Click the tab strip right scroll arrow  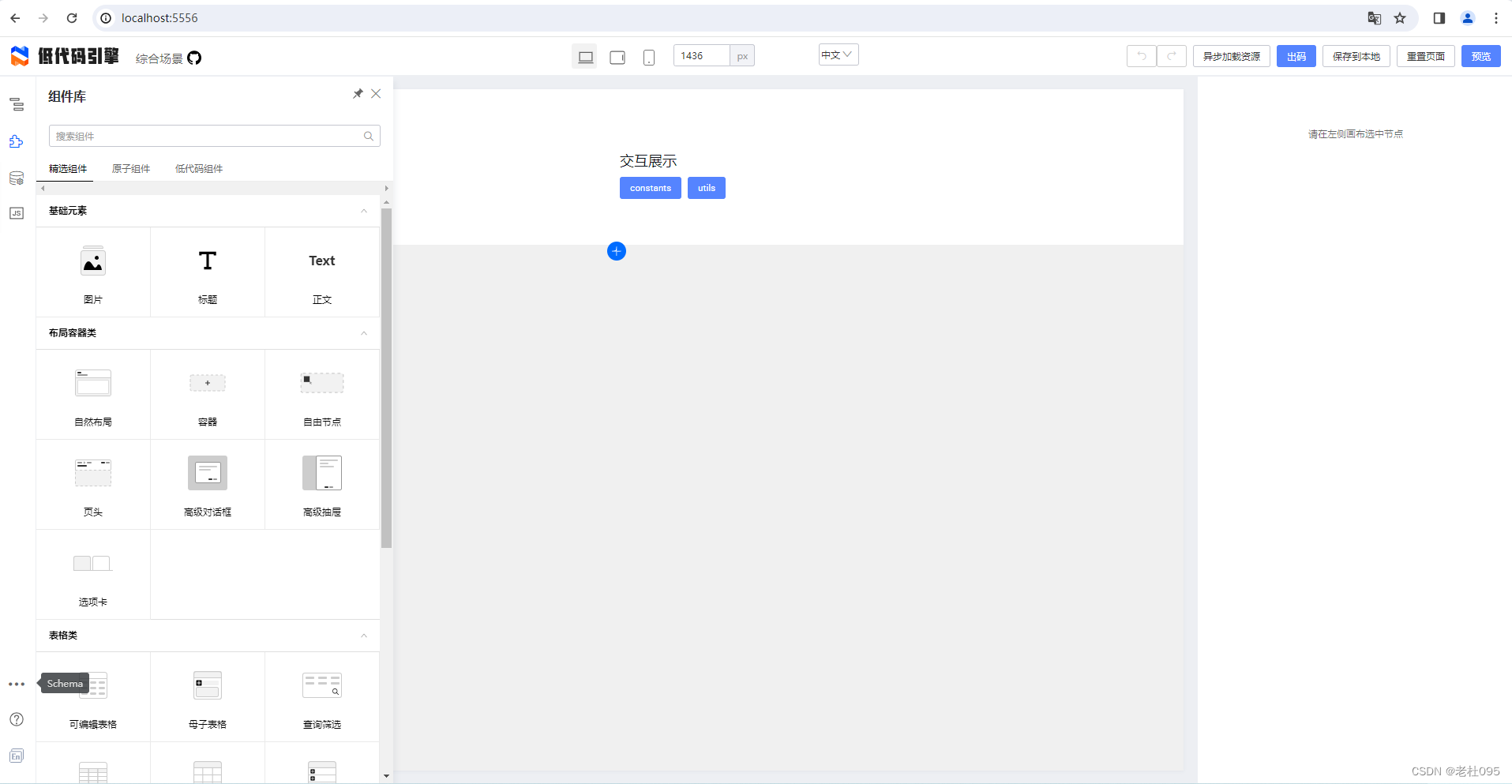(x=386, y=189)
